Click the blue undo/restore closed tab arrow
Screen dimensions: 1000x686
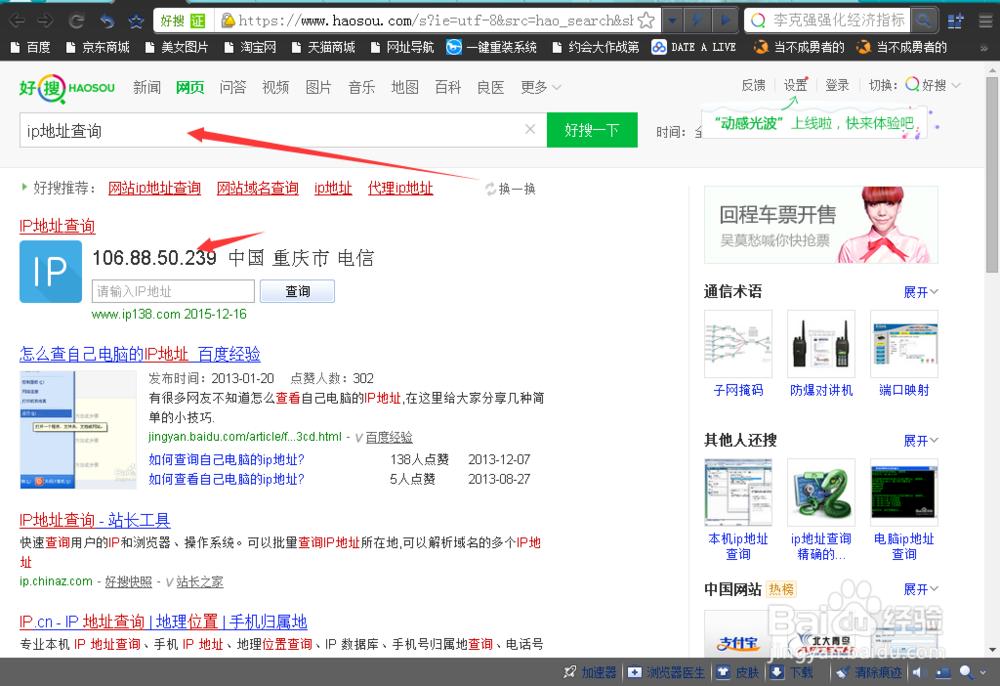point(107,20)
